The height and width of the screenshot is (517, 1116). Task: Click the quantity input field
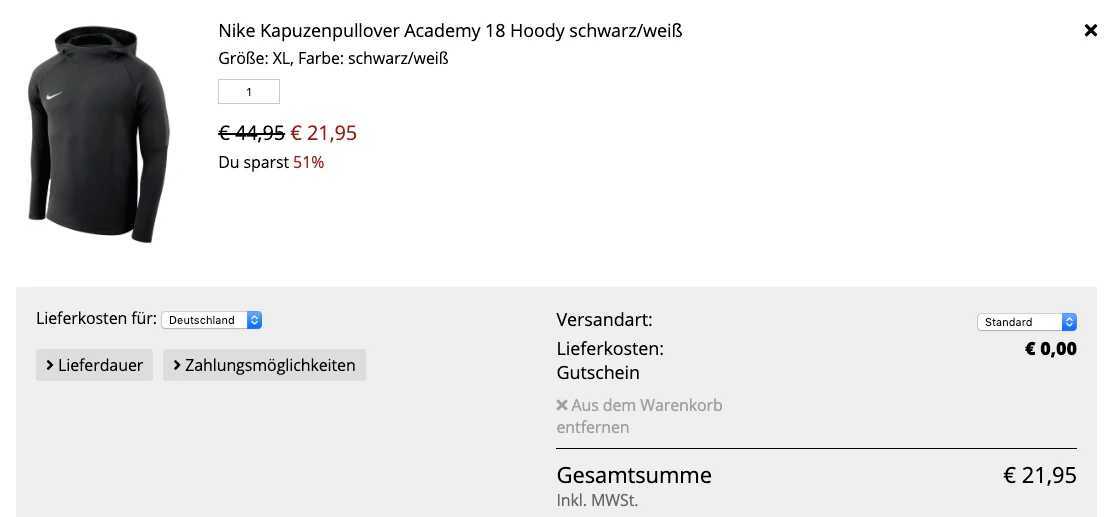click(x=248, y=92)
